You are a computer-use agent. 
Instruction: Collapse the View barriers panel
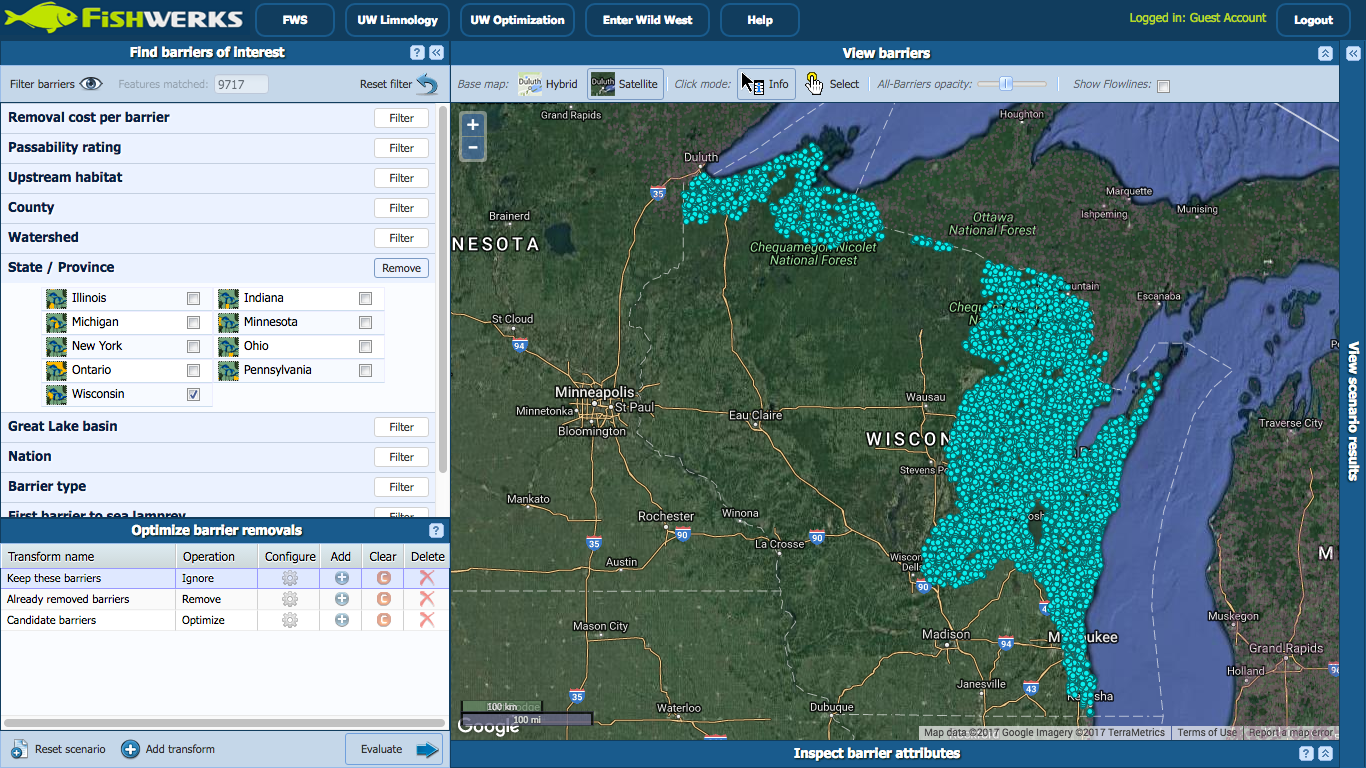(1325, 53)
